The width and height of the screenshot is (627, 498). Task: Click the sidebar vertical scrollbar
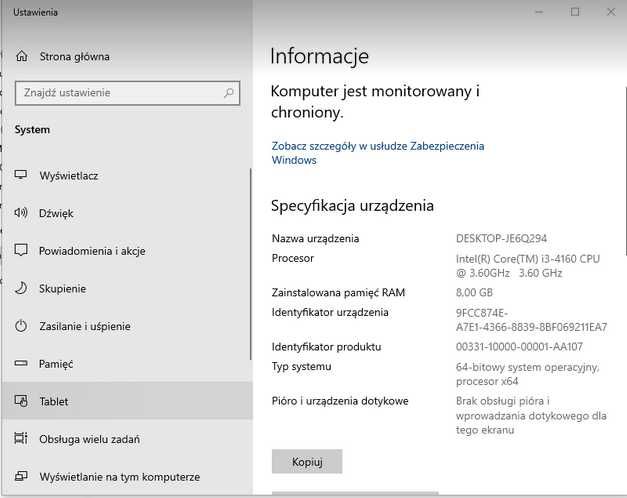tap(251, 264)
